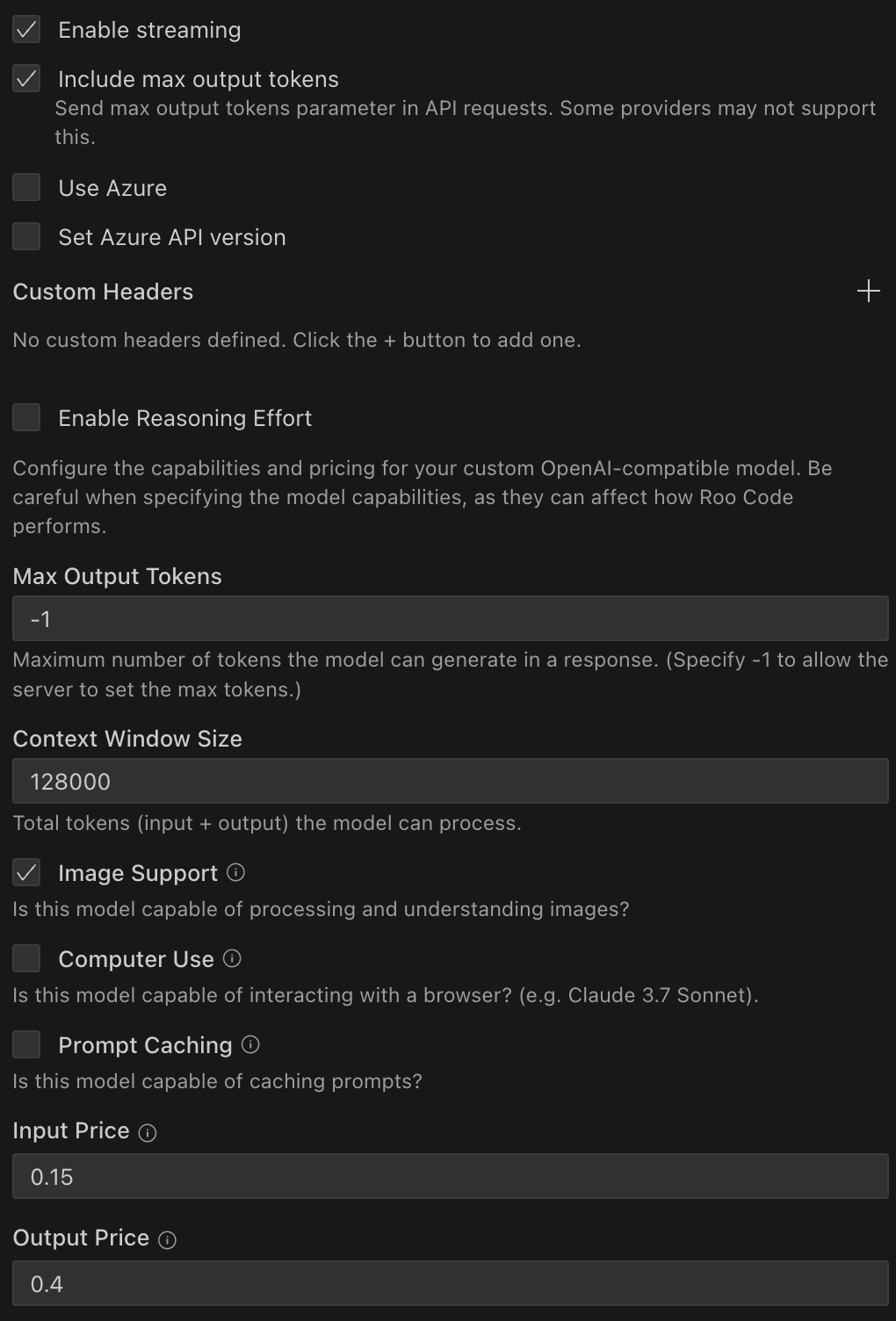Viewport: 896px width, 1321px height.
Task: Click the Use Azure label text
Action: 112,188
